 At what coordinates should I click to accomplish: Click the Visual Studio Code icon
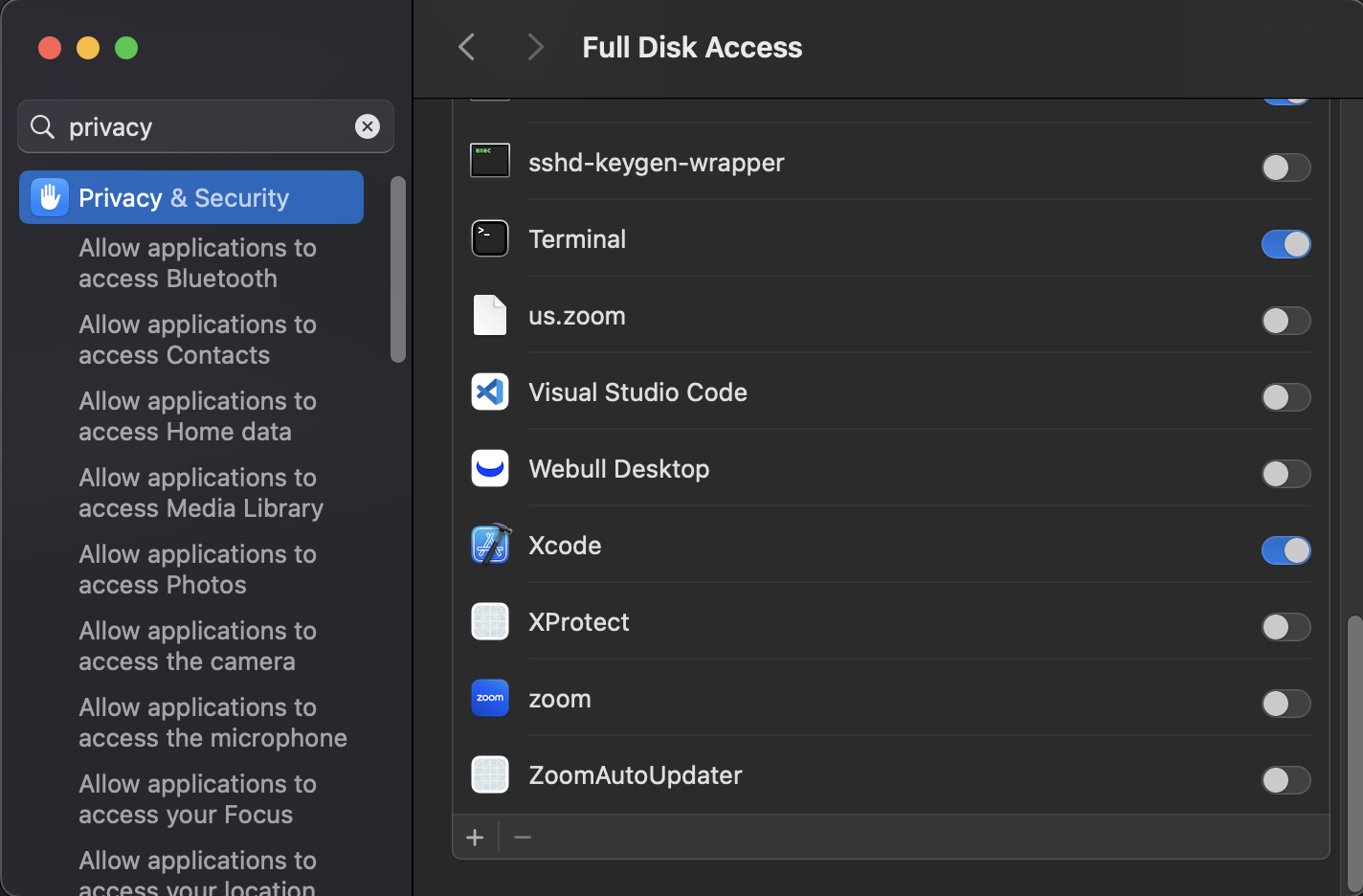click(x=490, y=392)
